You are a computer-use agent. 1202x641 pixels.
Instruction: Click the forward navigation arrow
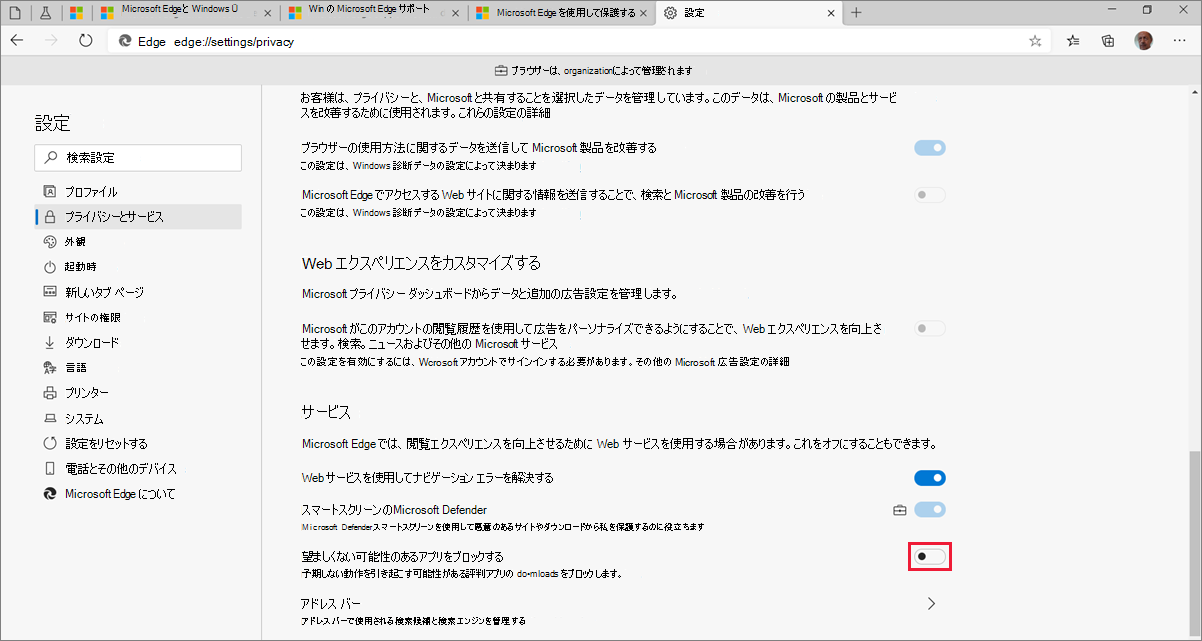tap(51, 41)
